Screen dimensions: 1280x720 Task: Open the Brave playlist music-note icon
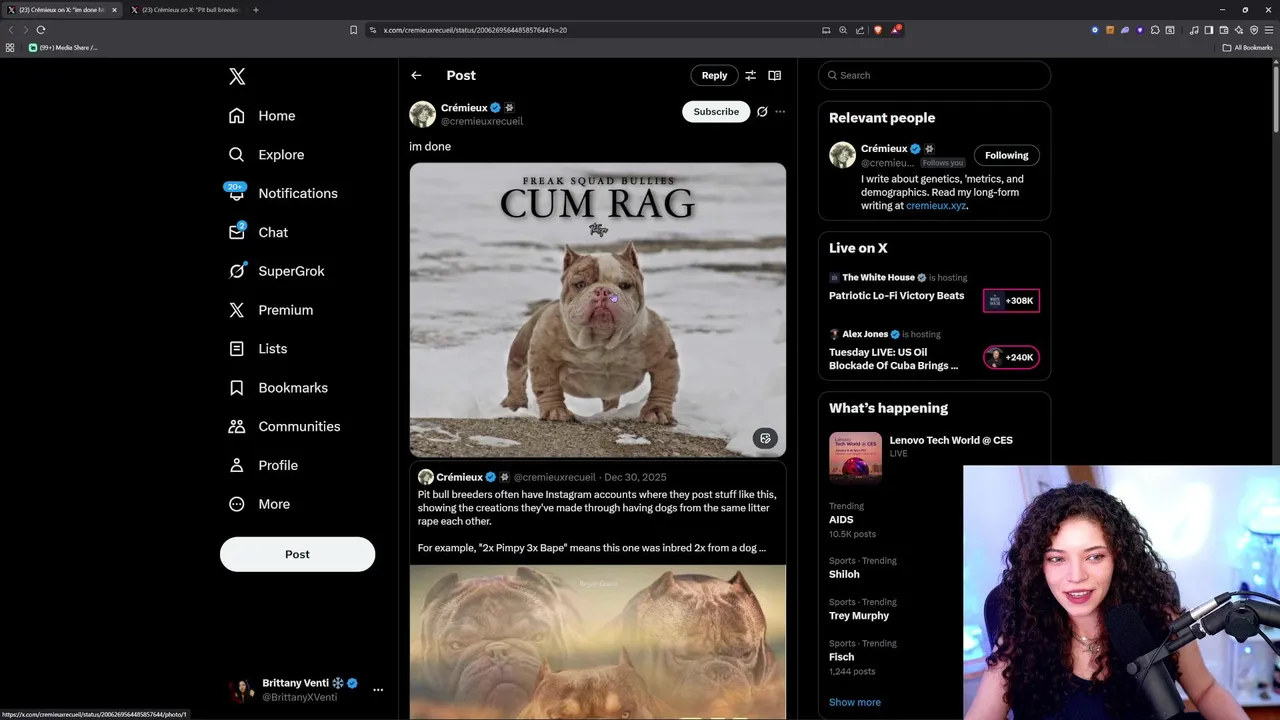tap(1194, 30)
